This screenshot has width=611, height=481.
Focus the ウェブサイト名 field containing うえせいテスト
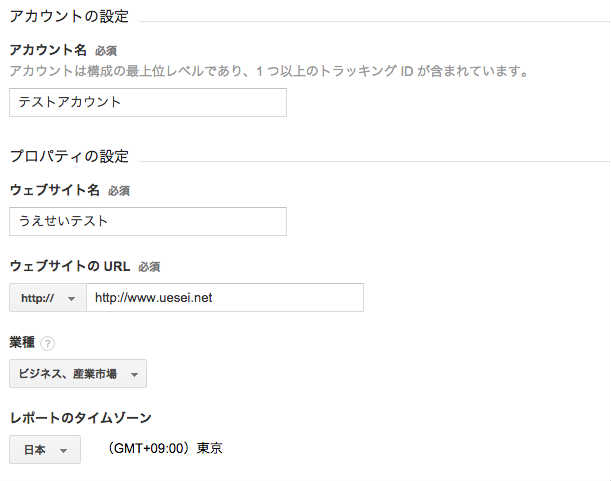pyautogui.click(x=148, y=221)
